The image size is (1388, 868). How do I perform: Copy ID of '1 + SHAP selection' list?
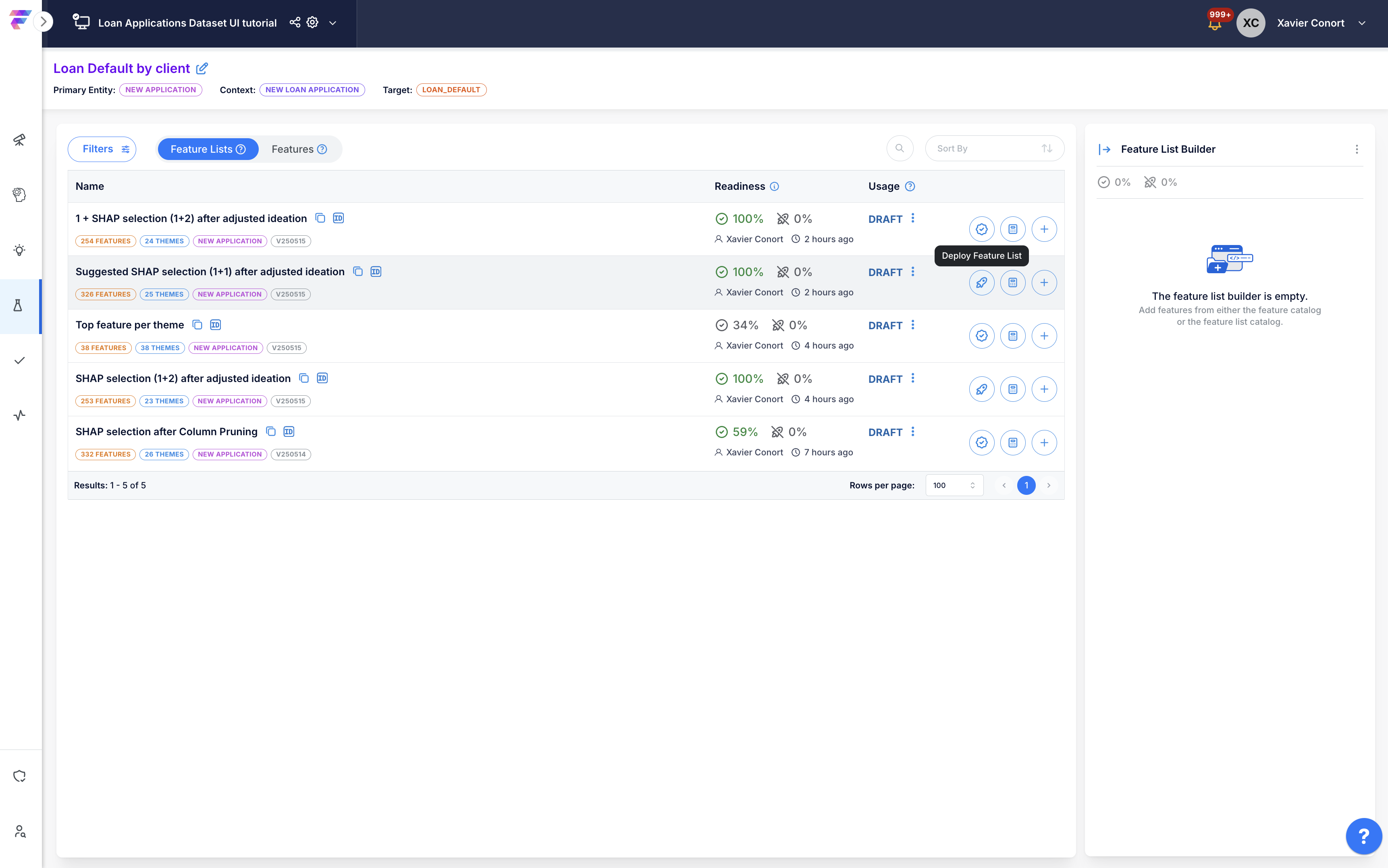coord(339,218)
